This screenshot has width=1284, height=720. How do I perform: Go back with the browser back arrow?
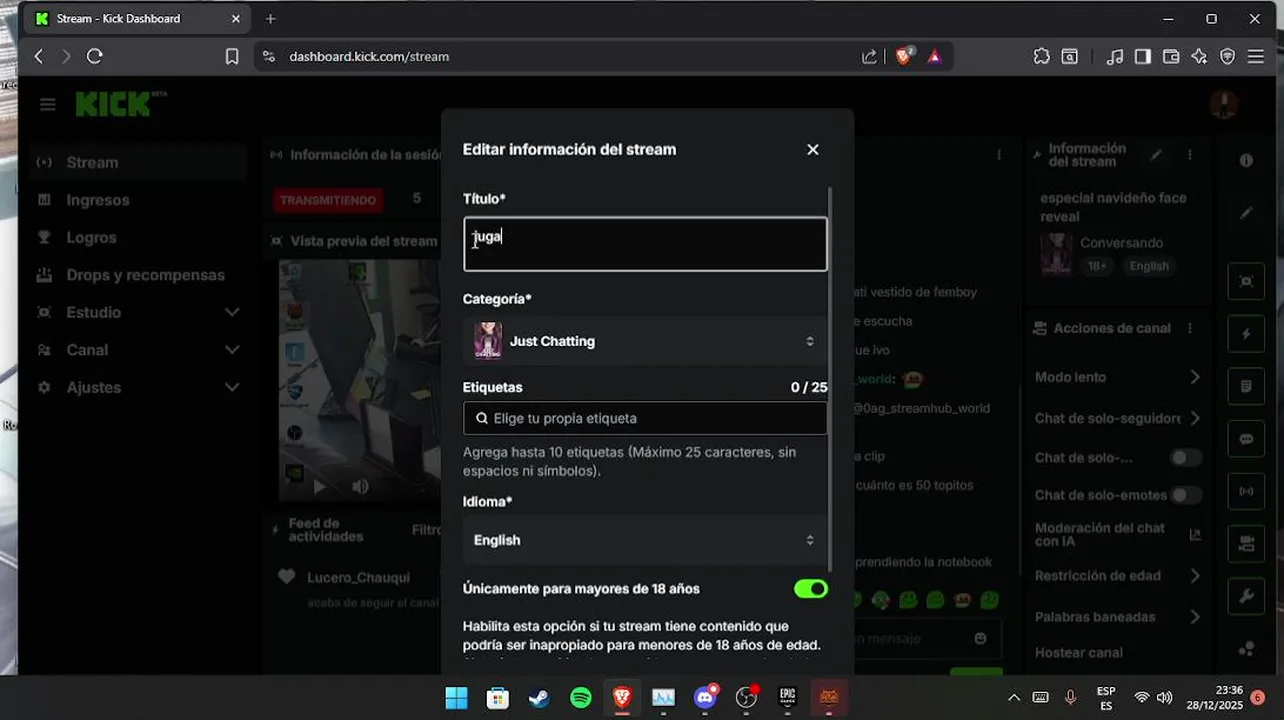39,57
